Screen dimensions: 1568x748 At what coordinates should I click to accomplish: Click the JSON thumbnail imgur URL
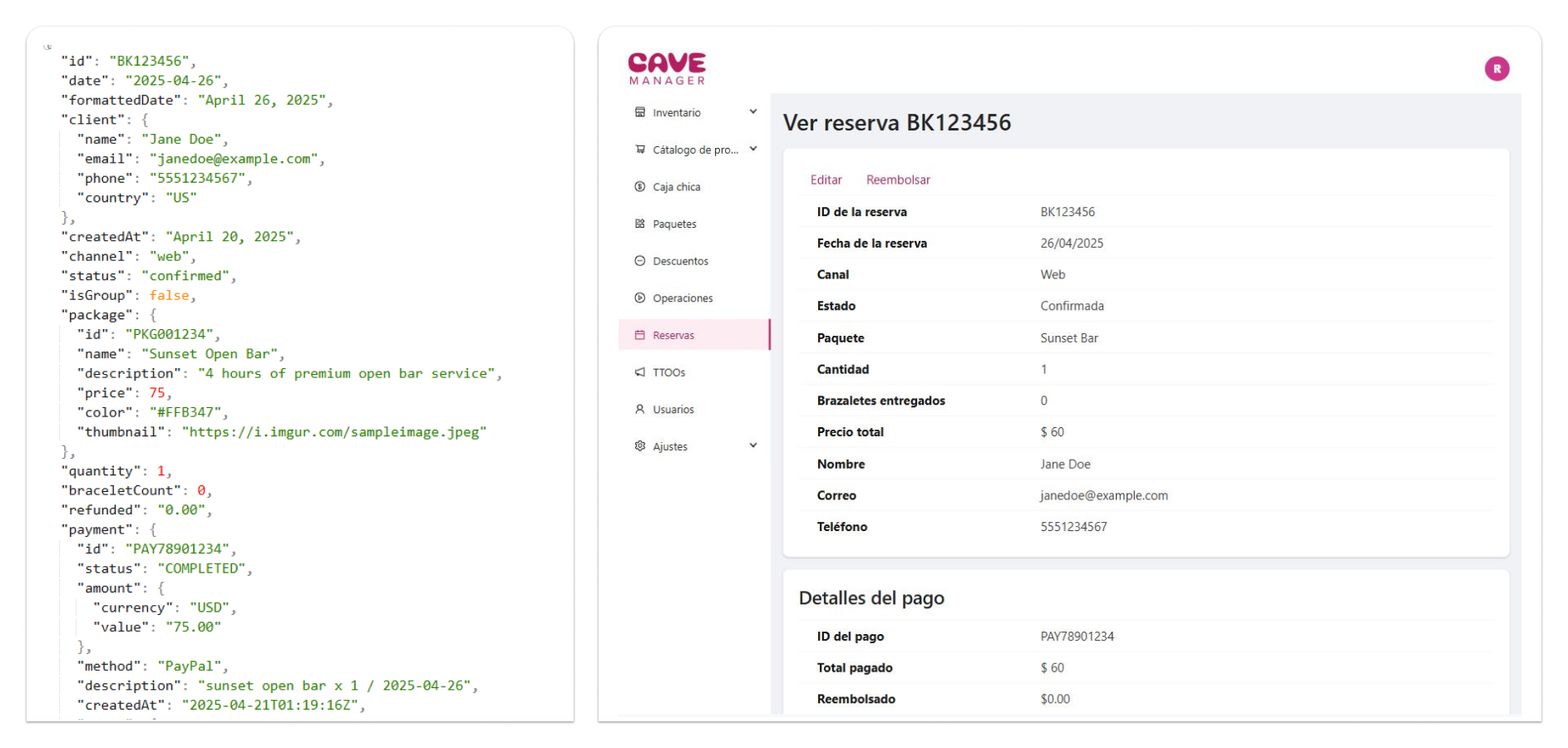pos(334,432)
